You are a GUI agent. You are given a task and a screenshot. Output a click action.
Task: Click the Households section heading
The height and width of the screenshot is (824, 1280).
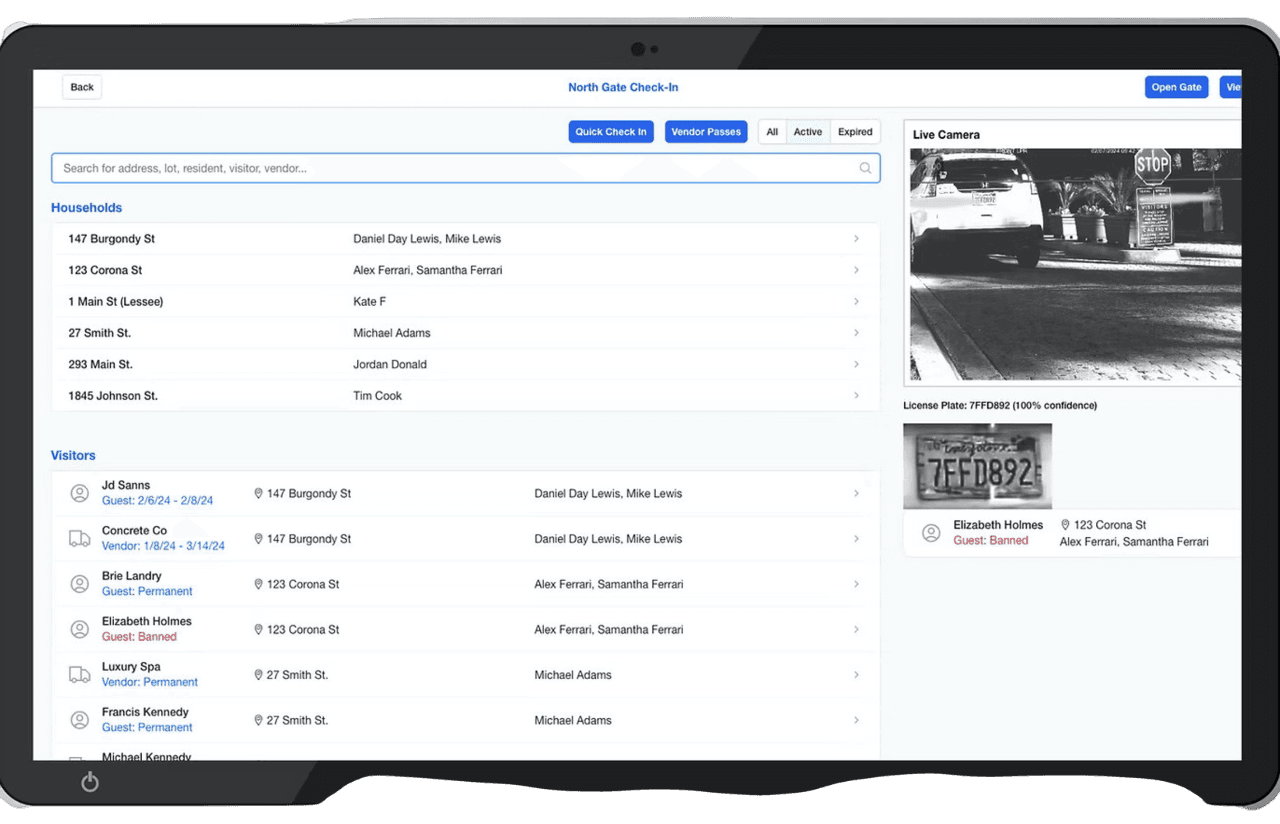point(86,208)
